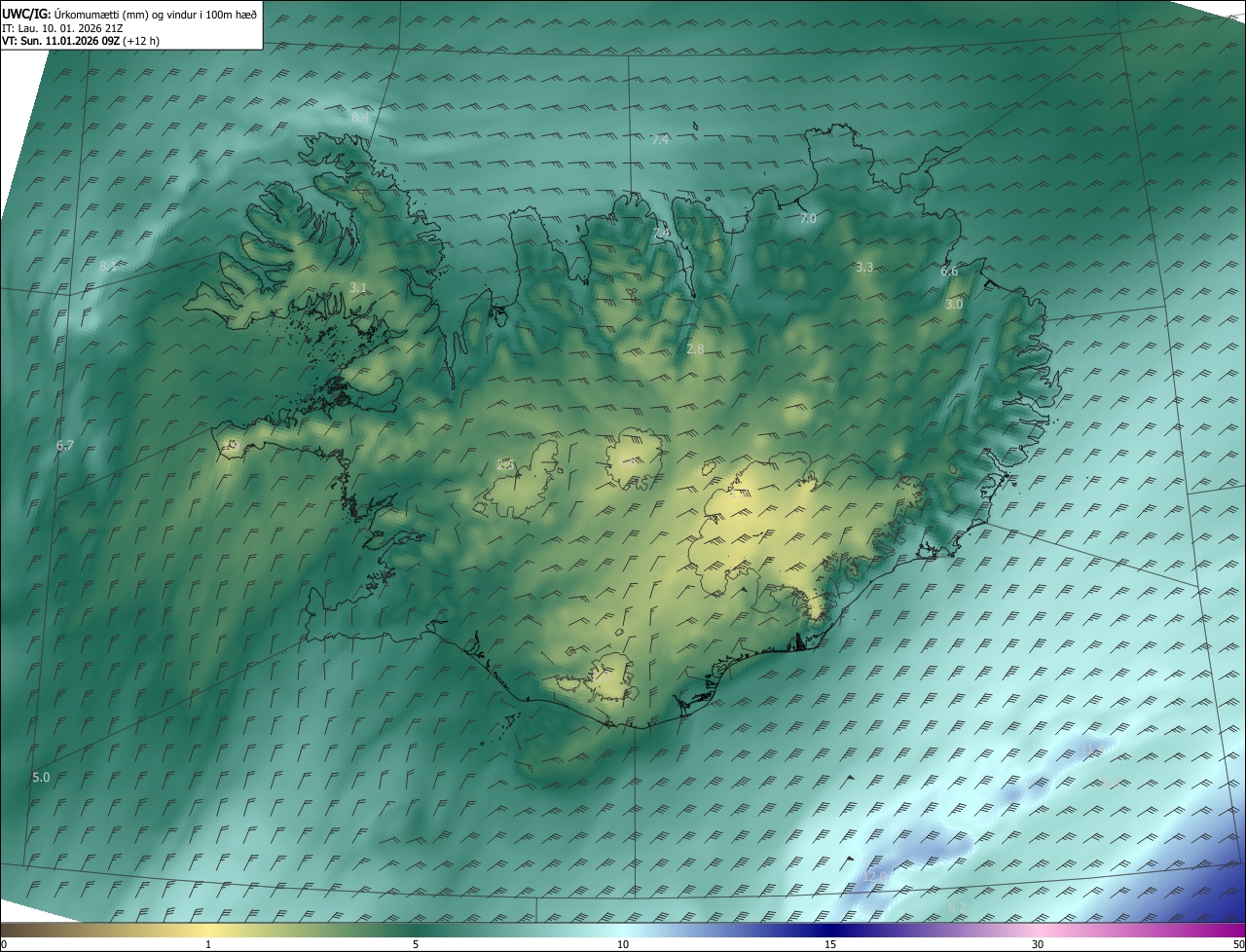Click the 3.3 value label on the map
The width and height of the screenshot is (1246, 952).
pyautogui.click(x=864, y=267)
